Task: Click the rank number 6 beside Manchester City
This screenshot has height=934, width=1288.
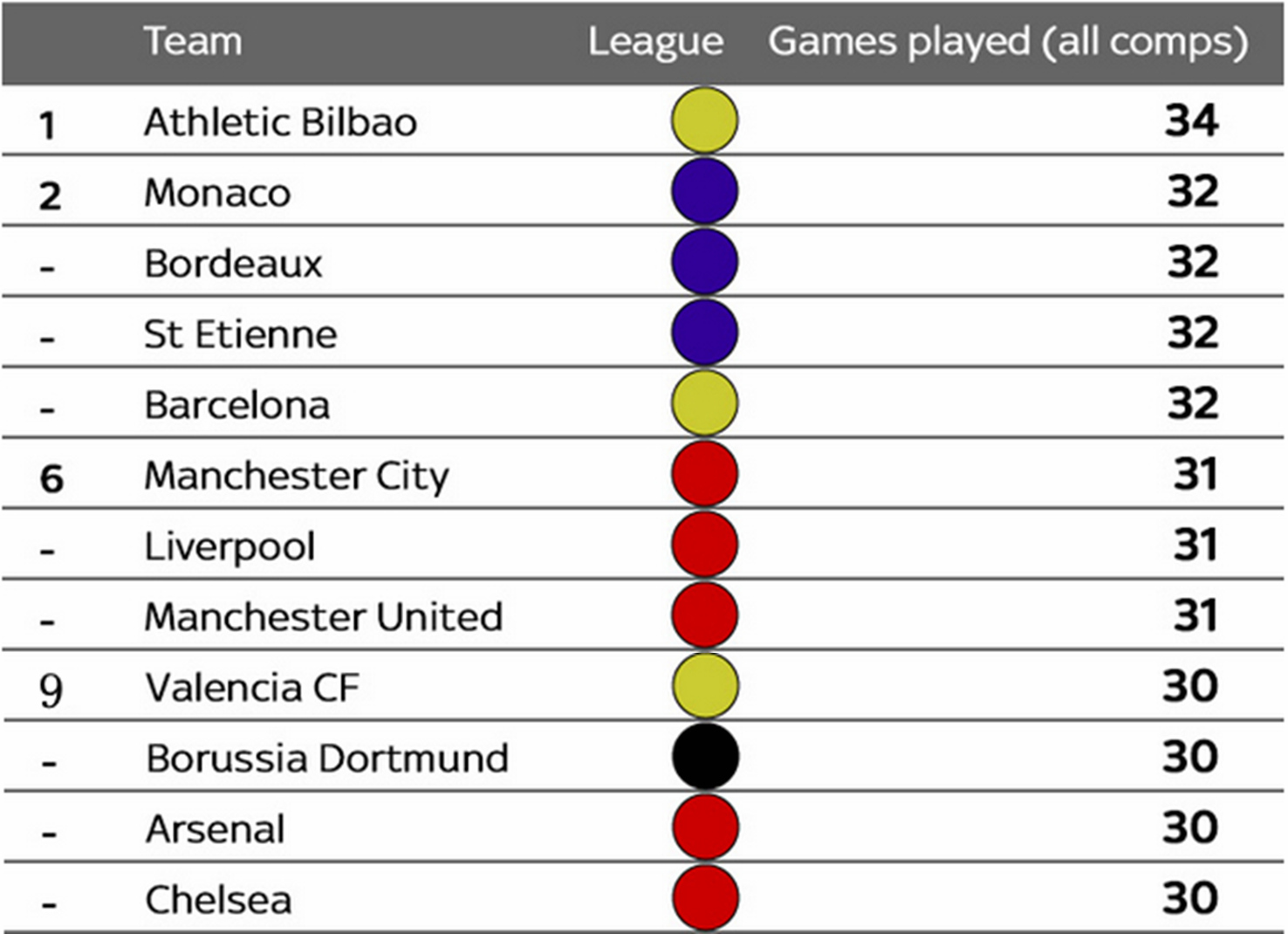Action: tap(51, 478)
